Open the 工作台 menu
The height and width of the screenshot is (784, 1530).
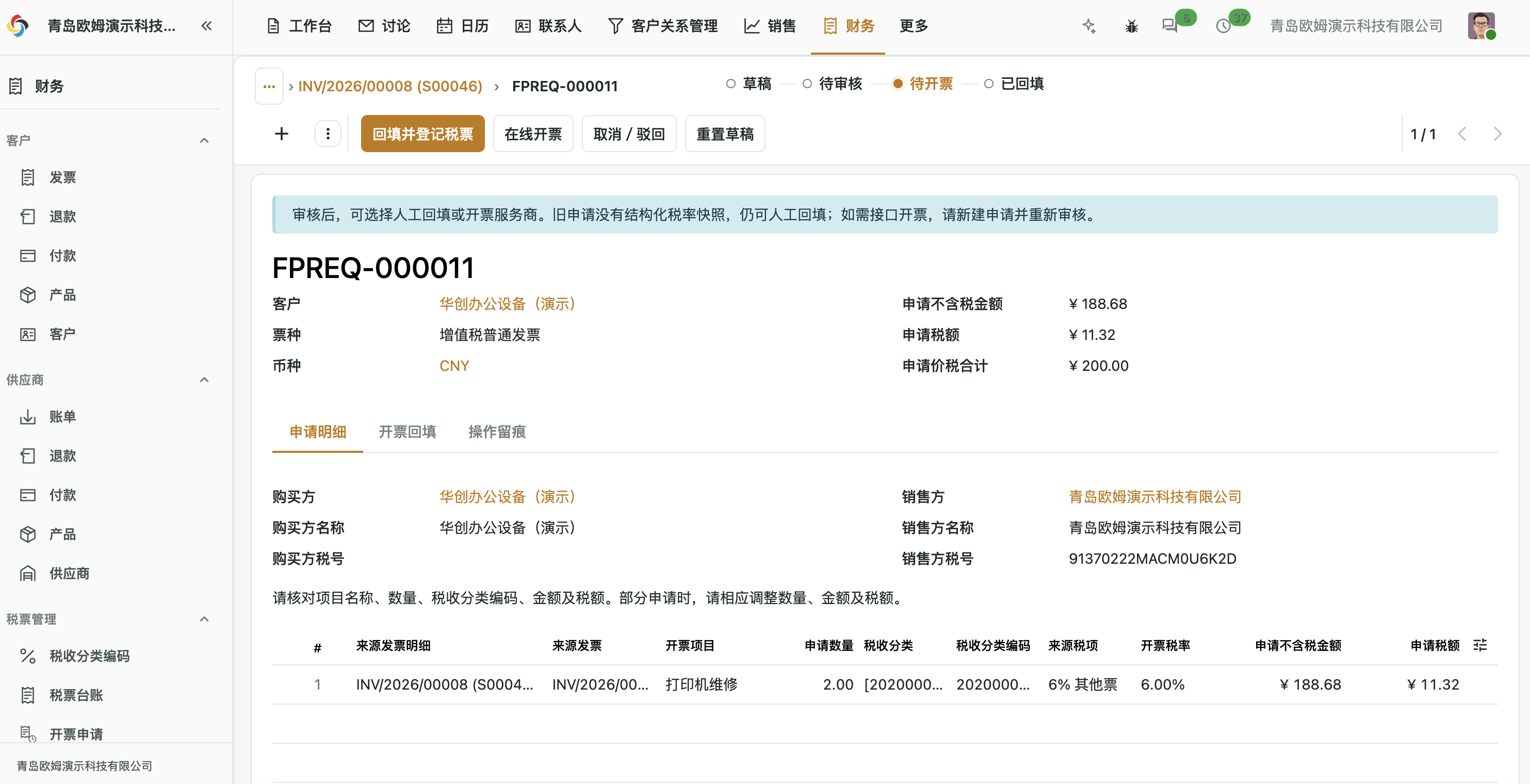pyautogui.click(x=299, y=26)
